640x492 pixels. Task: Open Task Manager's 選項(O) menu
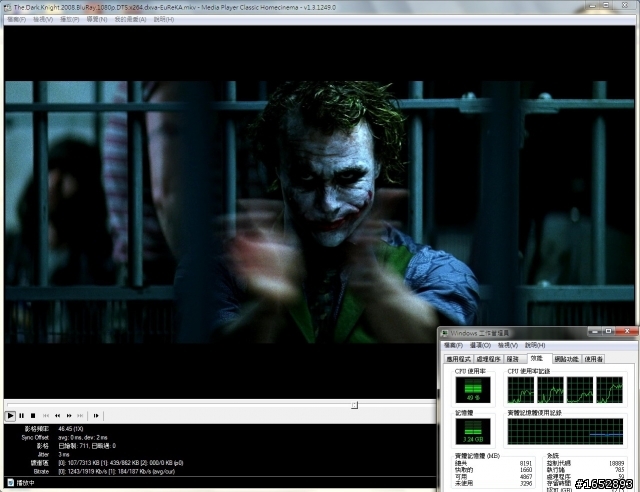pos(480,345)
